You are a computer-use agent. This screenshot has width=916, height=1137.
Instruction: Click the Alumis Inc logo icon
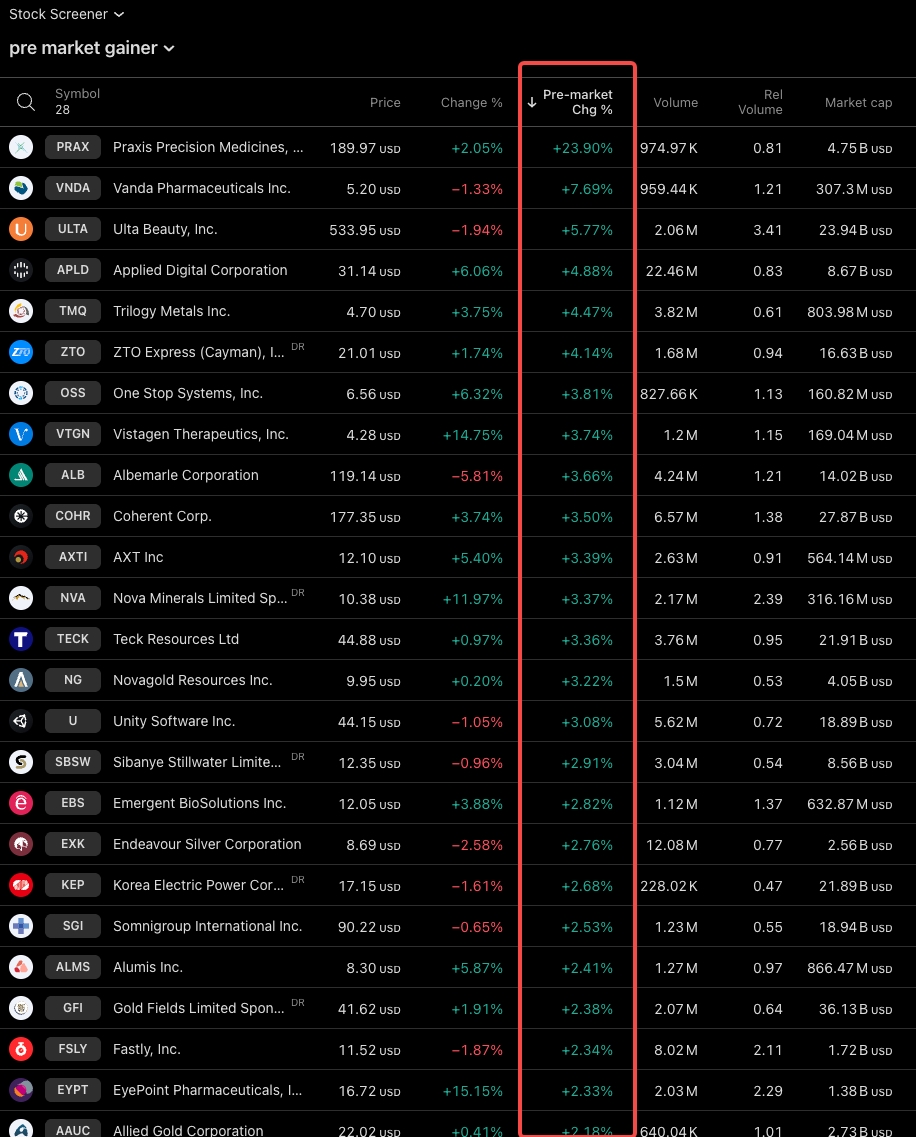21,967
